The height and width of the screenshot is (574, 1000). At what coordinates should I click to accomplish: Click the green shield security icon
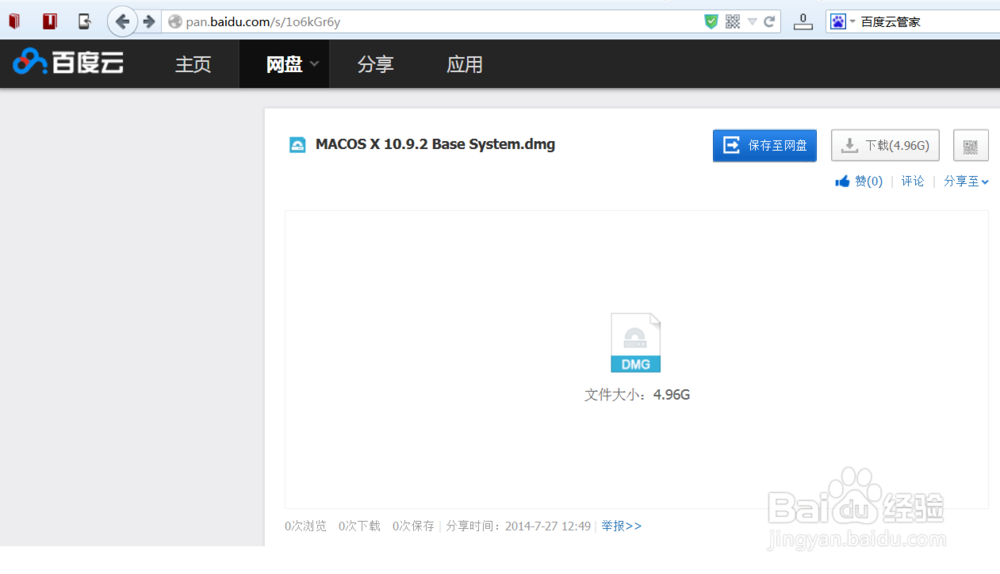[711, 22]
